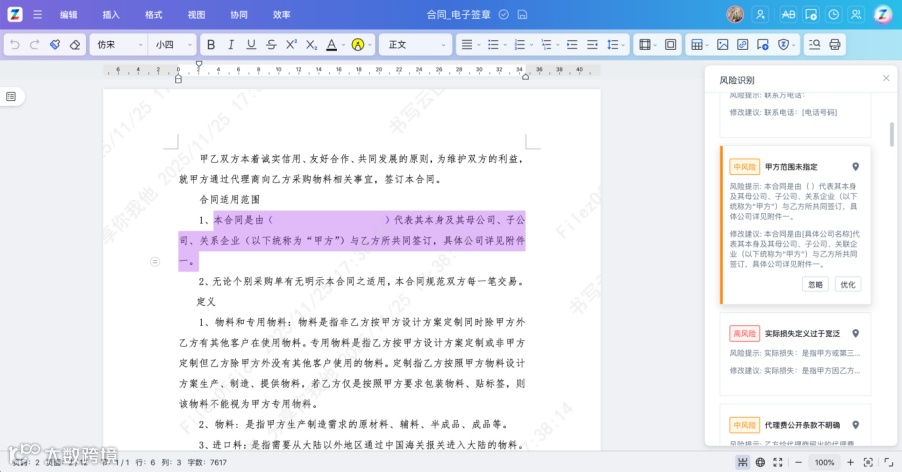
Task: Click the 100% zoom level box
Action: click(824, 462)
